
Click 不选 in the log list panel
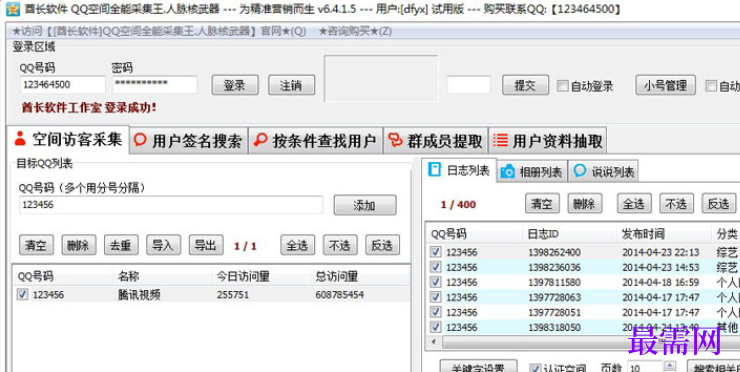pyautogui.click(x=676, y=203)
